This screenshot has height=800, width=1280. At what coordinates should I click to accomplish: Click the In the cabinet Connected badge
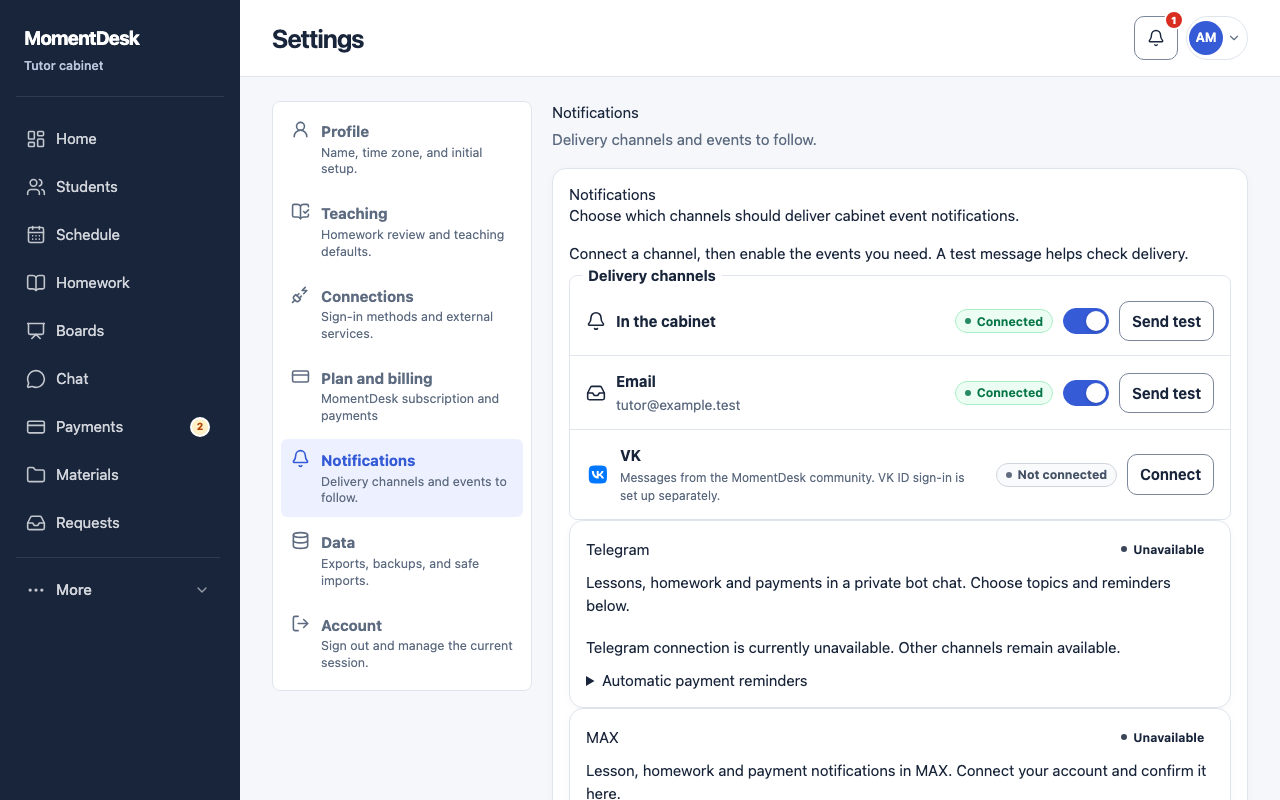[1004, 321]
